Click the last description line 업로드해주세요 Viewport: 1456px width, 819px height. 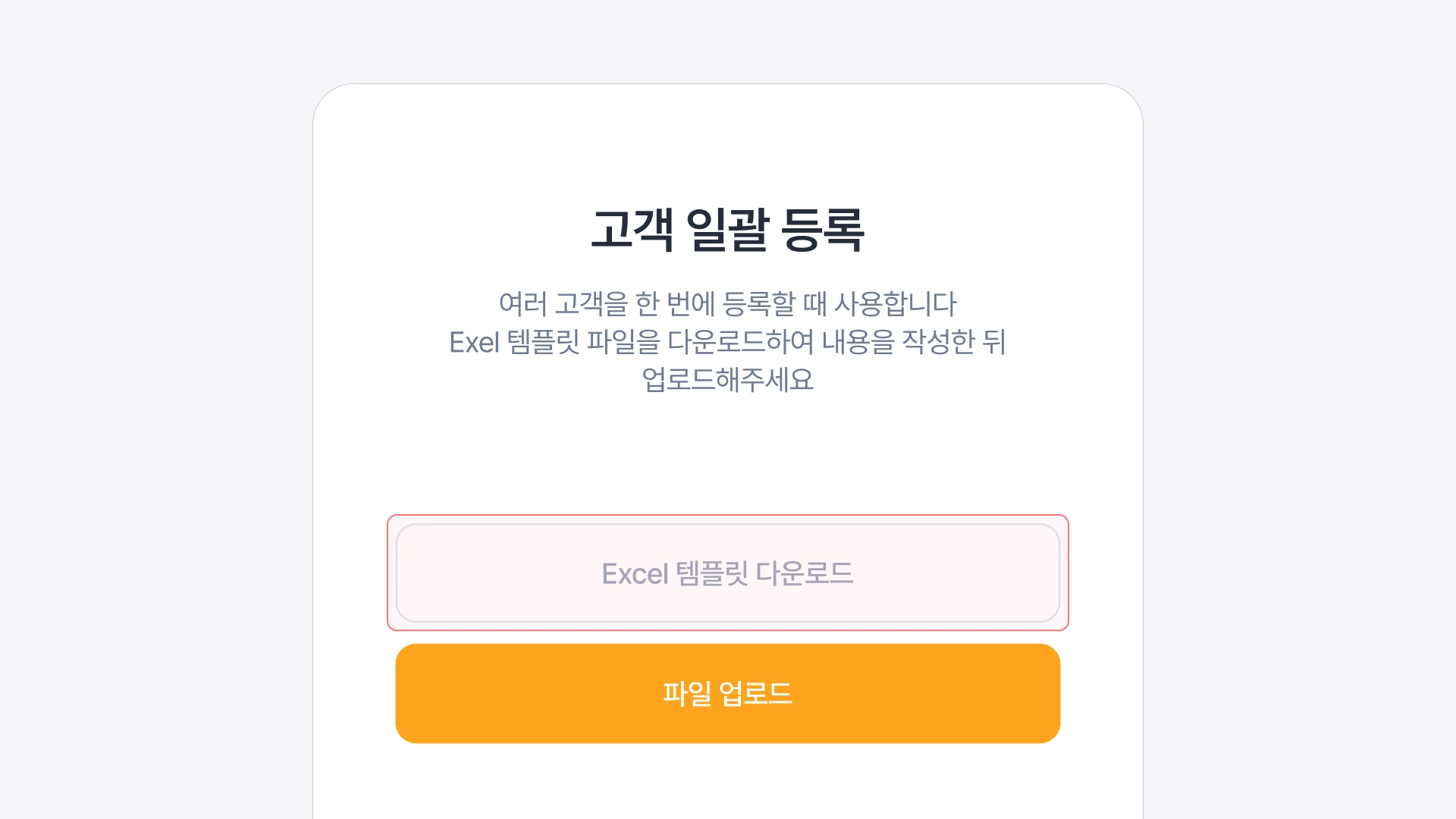coord(728,379)
